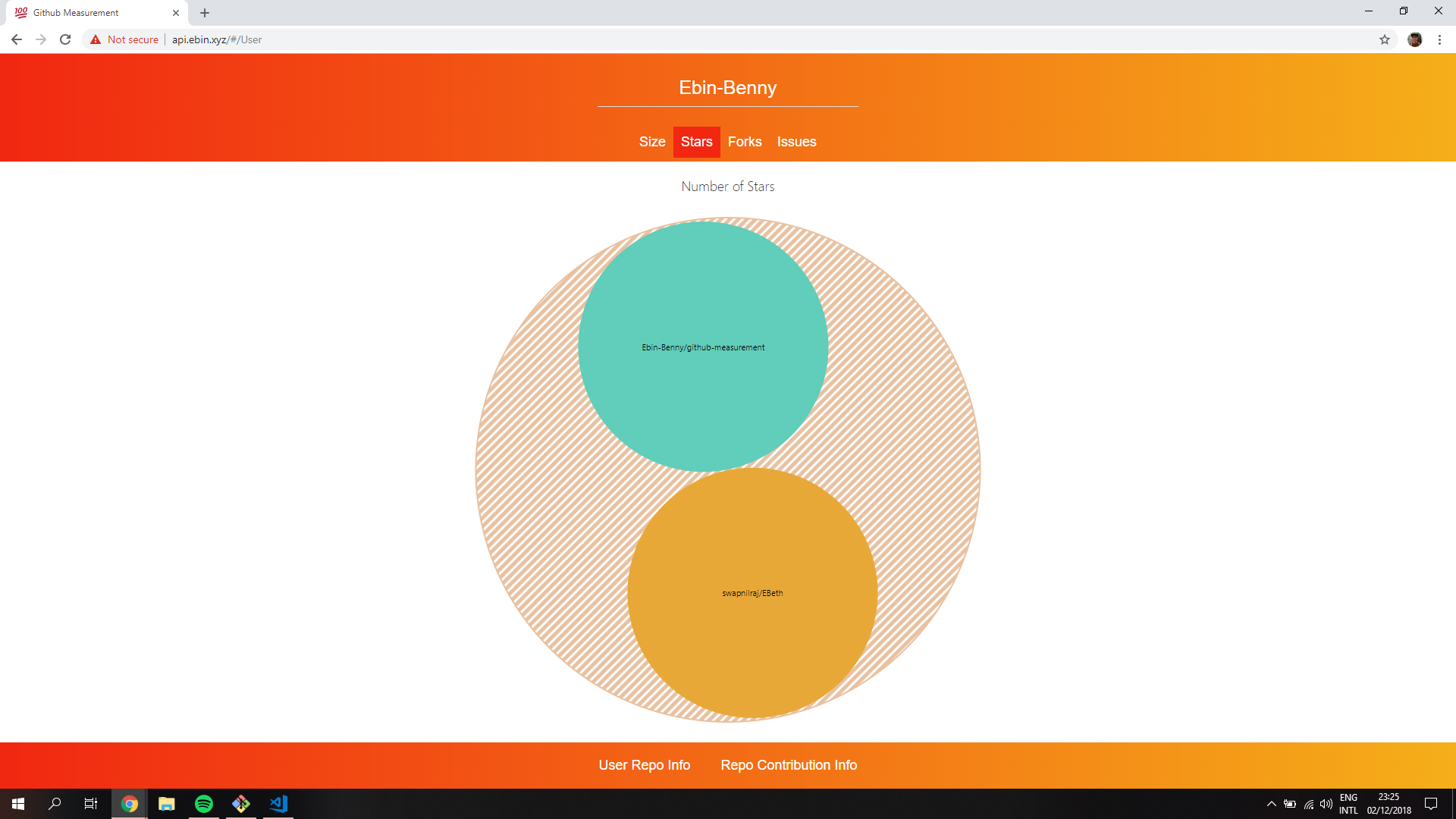
Task: Go to Repo Contribution Info
Action: pyautogui.click(x=789, y=765)
